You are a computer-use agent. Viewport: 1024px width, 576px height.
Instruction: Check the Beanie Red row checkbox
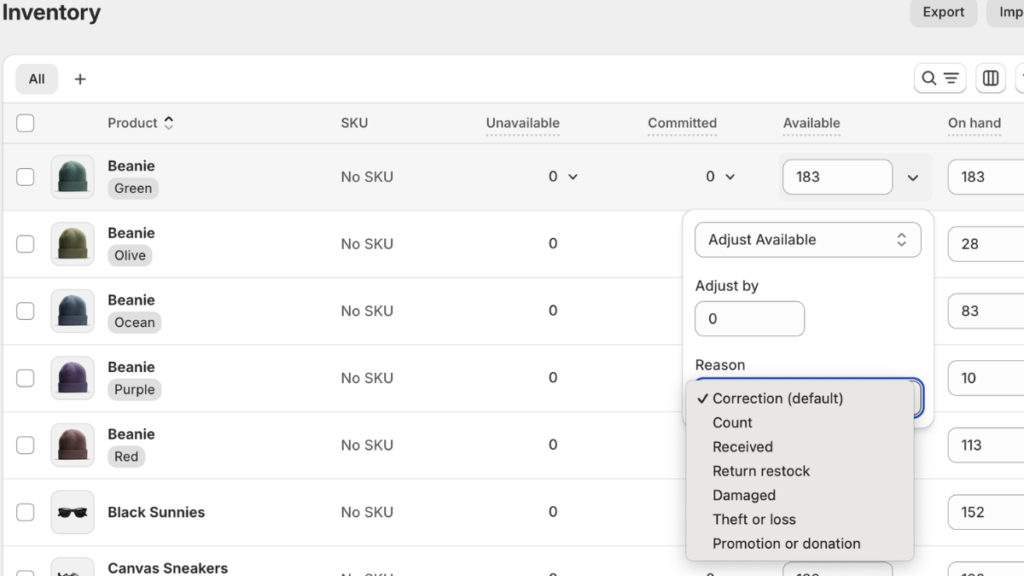point(25,444)
